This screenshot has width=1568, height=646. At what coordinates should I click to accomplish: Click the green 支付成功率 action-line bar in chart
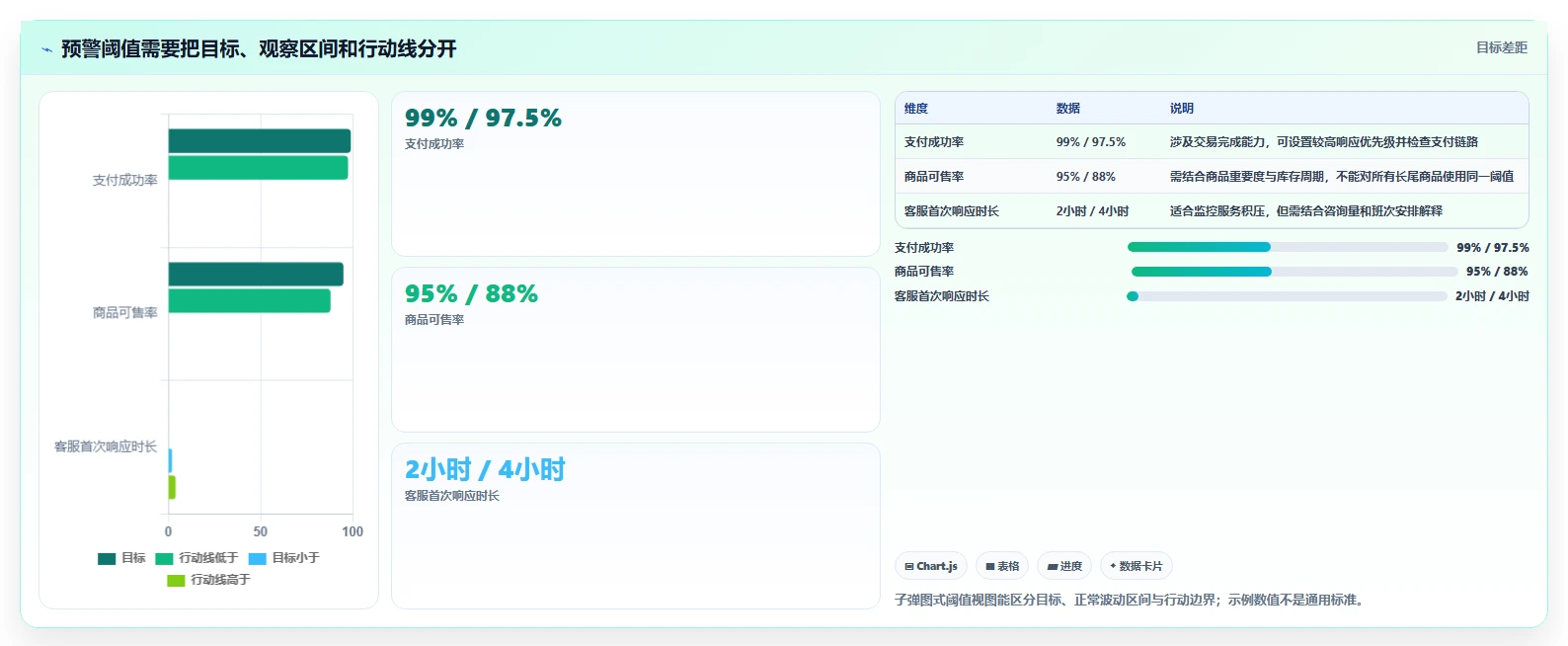[258, 168]
